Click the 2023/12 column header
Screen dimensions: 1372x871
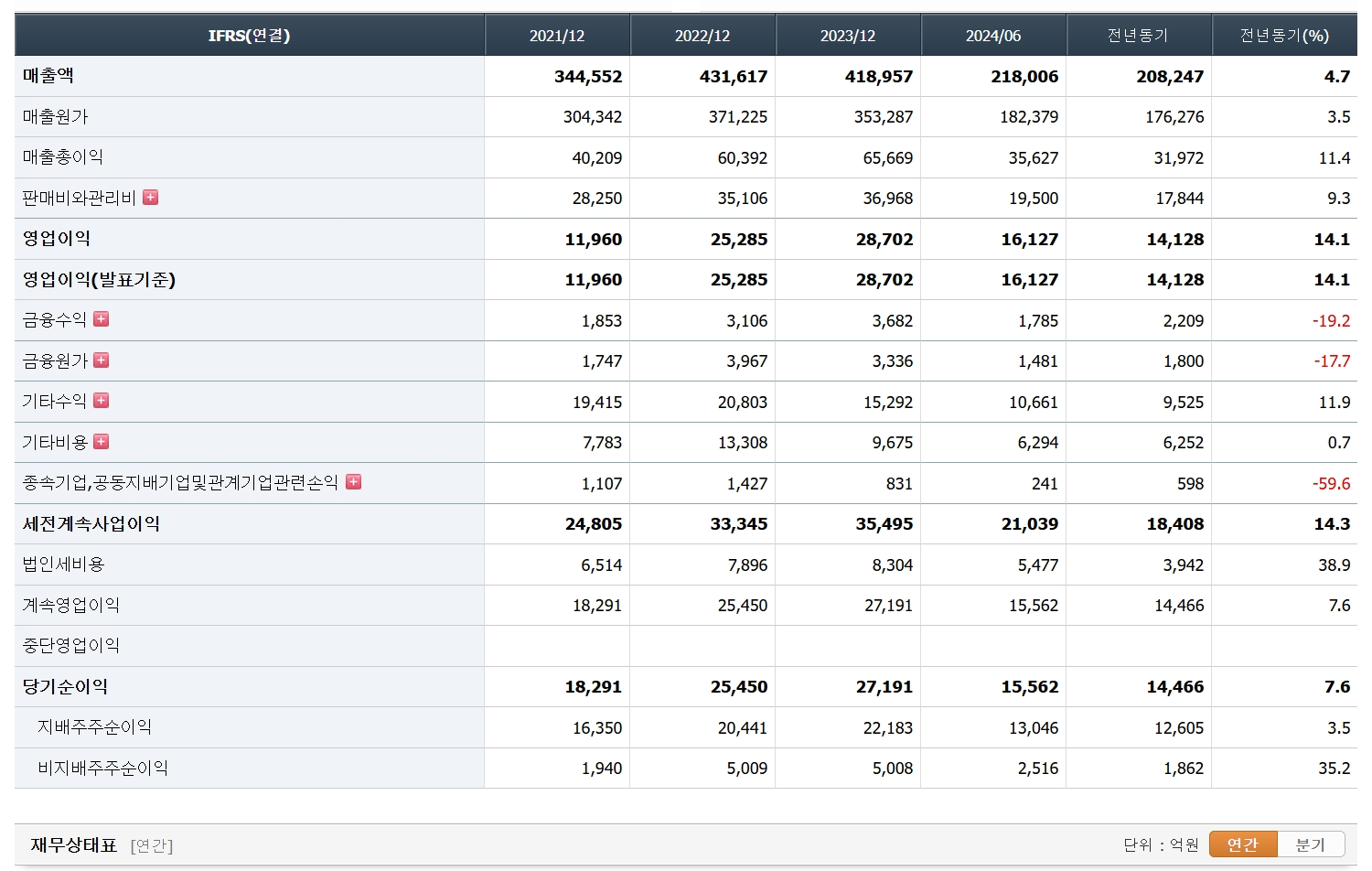[x=848, y=36]
